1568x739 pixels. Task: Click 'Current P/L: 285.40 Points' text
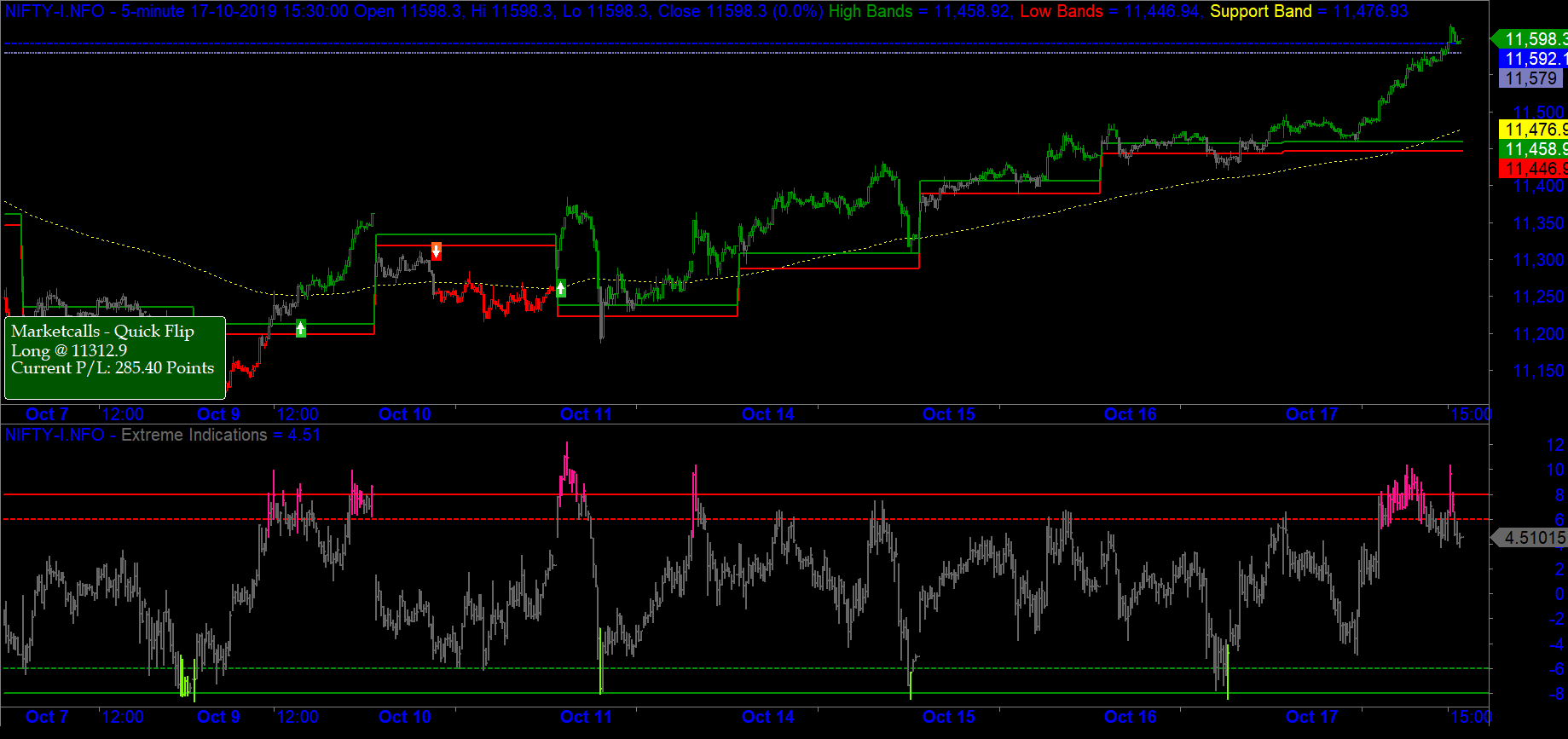point(113,368)
